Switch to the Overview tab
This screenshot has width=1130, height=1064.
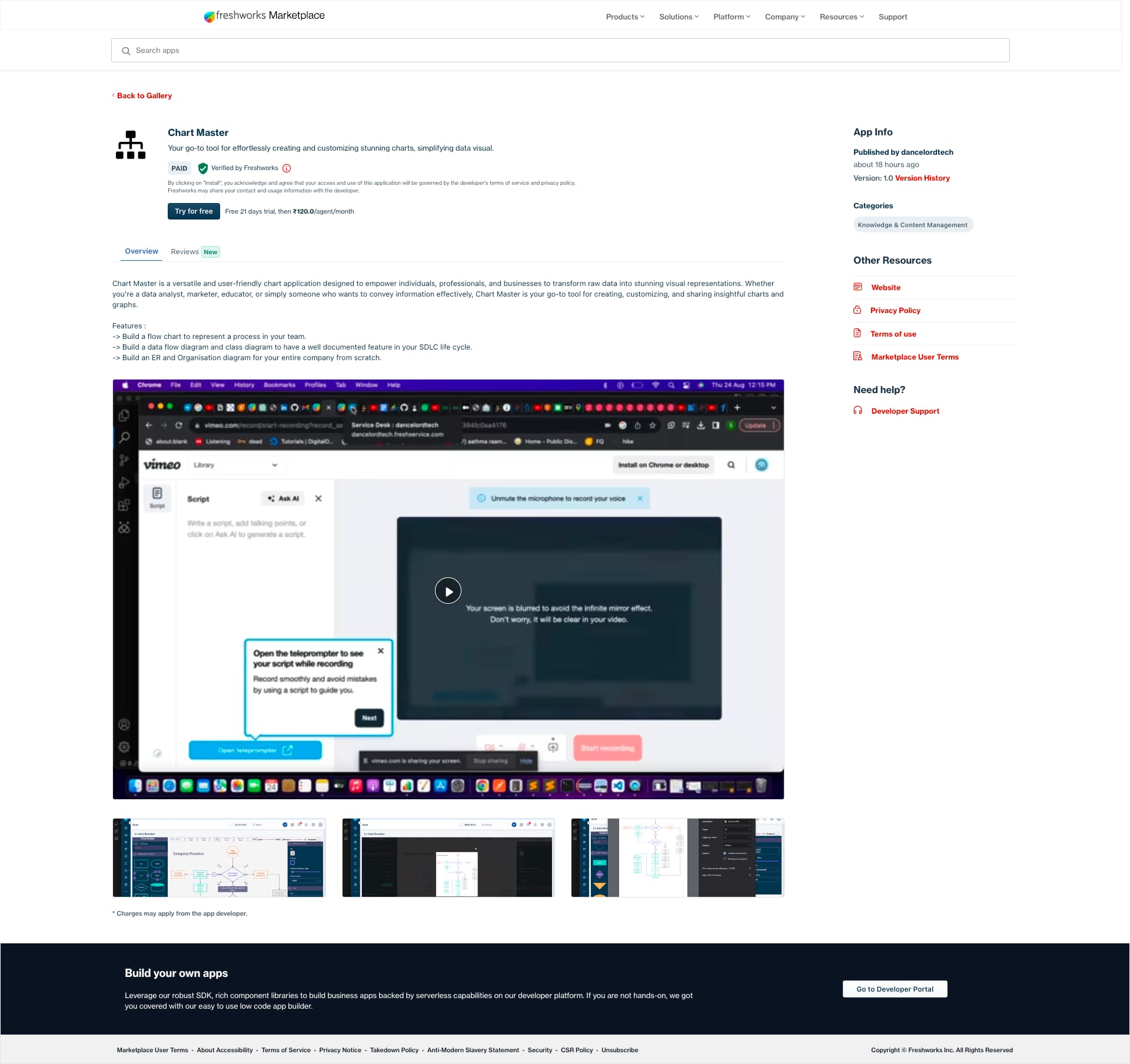141,251
